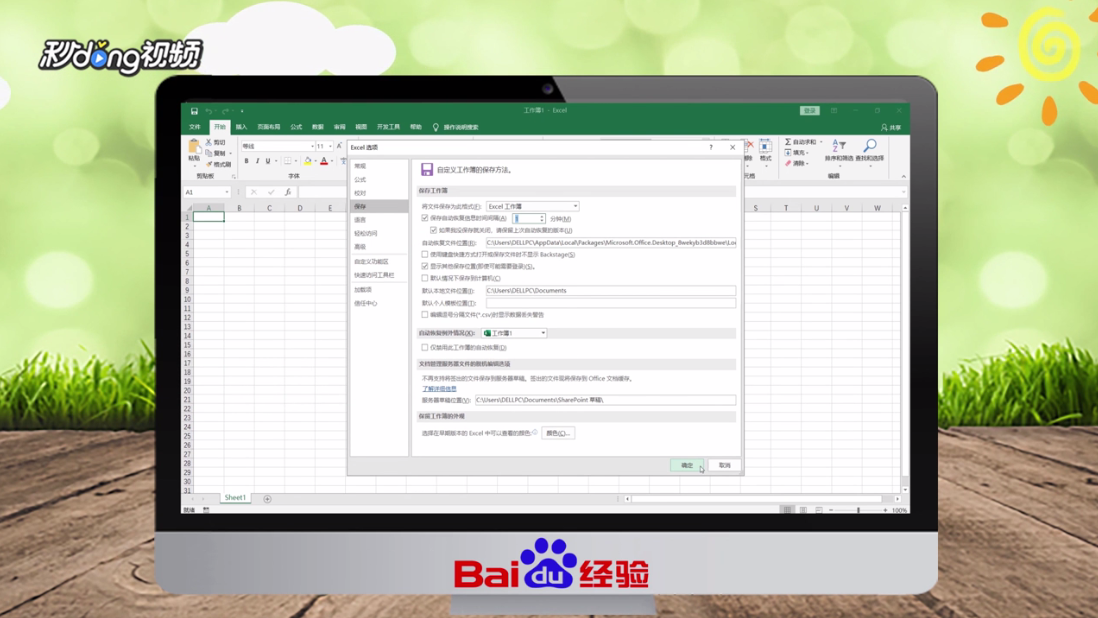Click the Cut (剪切) scissors icon
Image resolution: width=1098 pixels, height=618 pixels.
[x=209, y=142]
